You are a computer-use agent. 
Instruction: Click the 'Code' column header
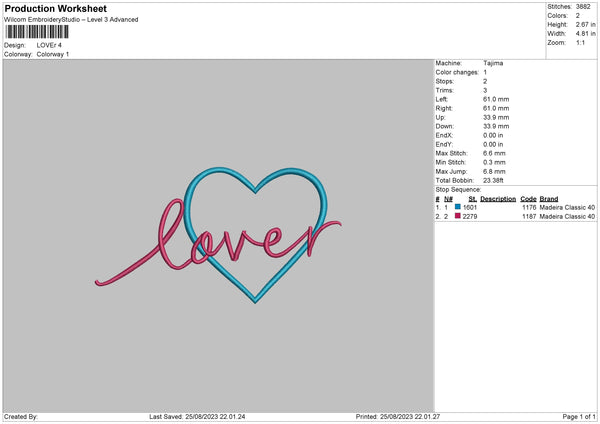tap(528, 198)
